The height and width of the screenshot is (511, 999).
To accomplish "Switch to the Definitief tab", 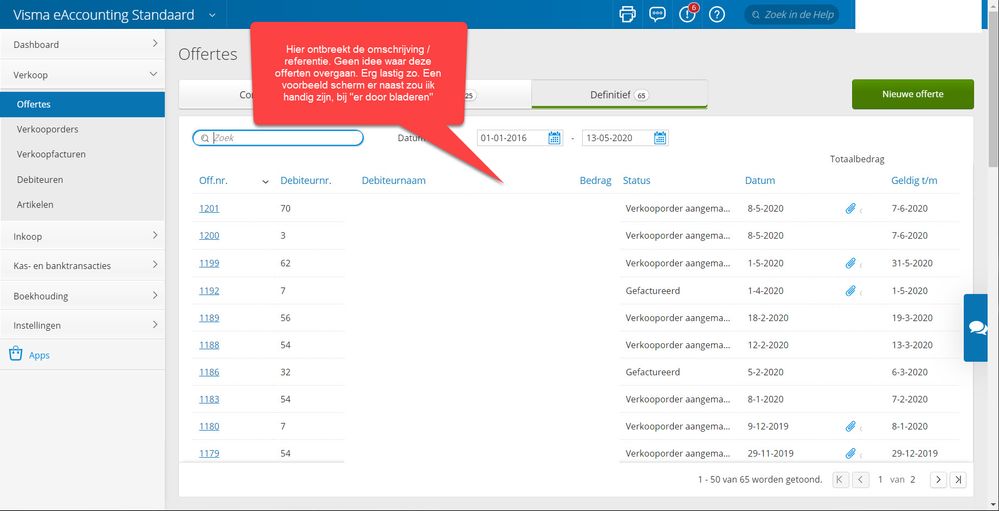I will (x=619, y=94).
